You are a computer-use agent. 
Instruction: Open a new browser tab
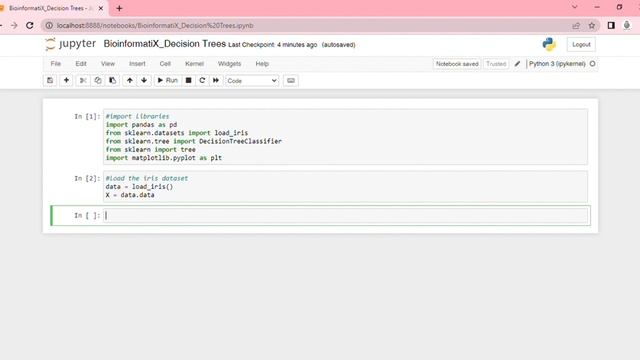[x=119, y=8]
